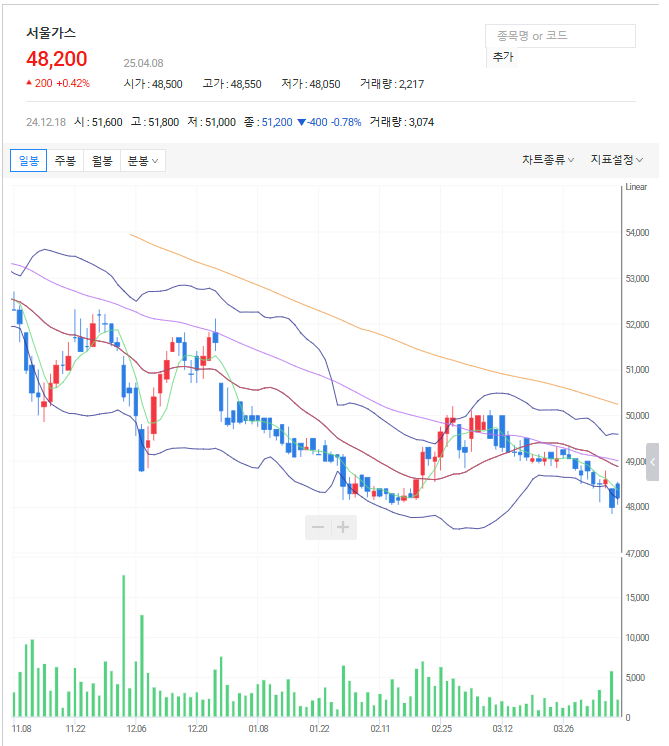Click the current price 48,200
Viewport: 669px width, 746px height.
pos(57,59)
